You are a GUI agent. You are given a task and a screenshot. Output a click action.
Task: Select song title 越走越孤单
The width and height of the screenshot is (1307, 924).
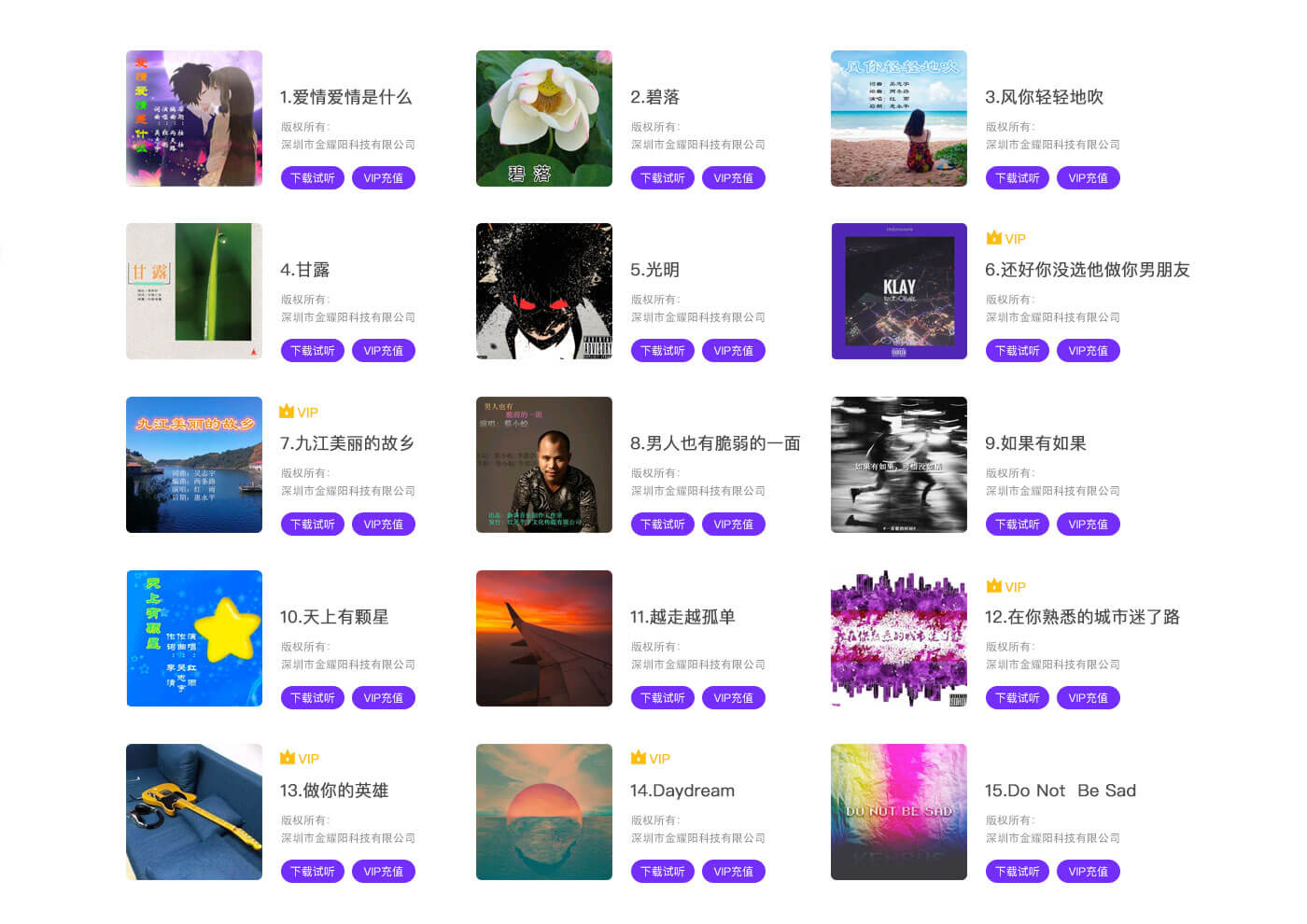pos(682,617)
